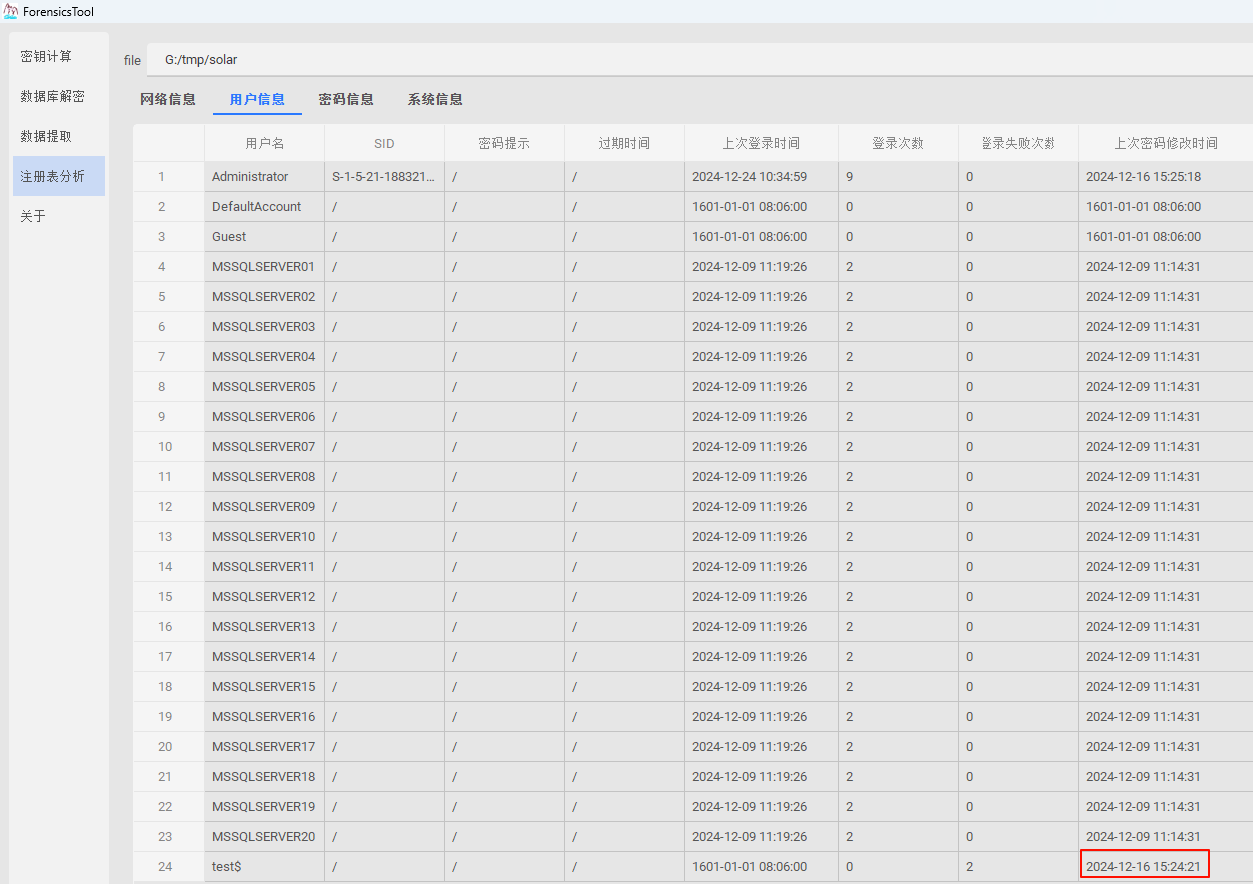This screenshot has height=884, width=1253.
Task: Open the 密钥计算 sidebar section
Action: point(58,56)
